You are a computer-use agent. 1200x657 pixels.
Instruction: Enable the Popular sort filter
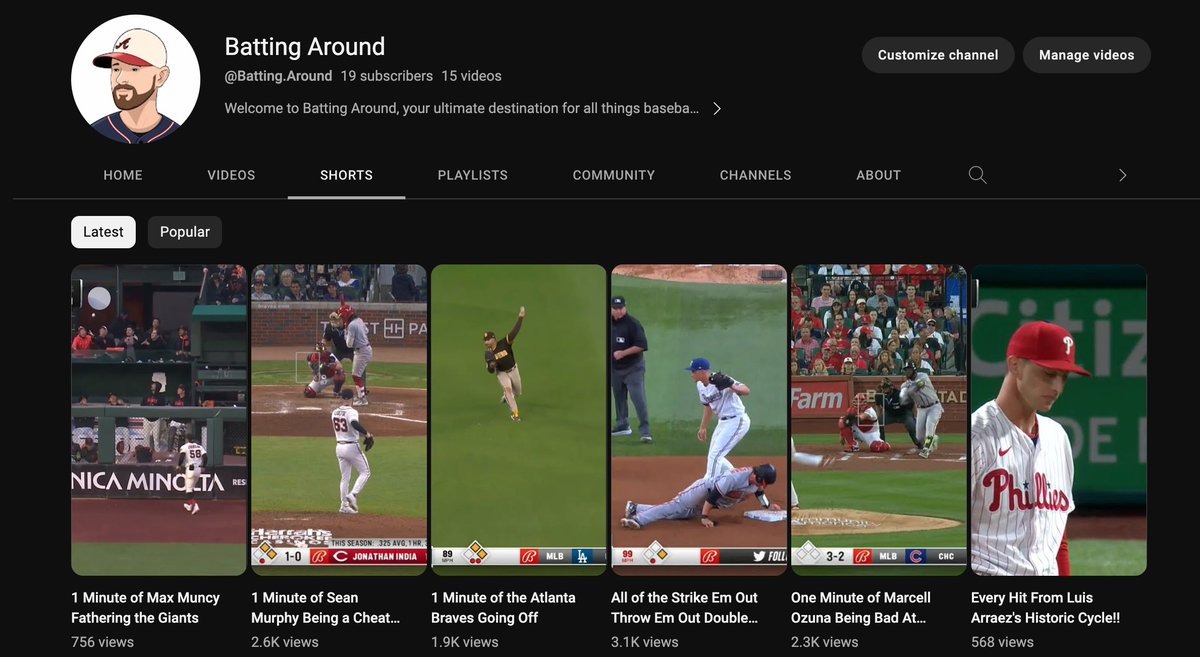184,231
